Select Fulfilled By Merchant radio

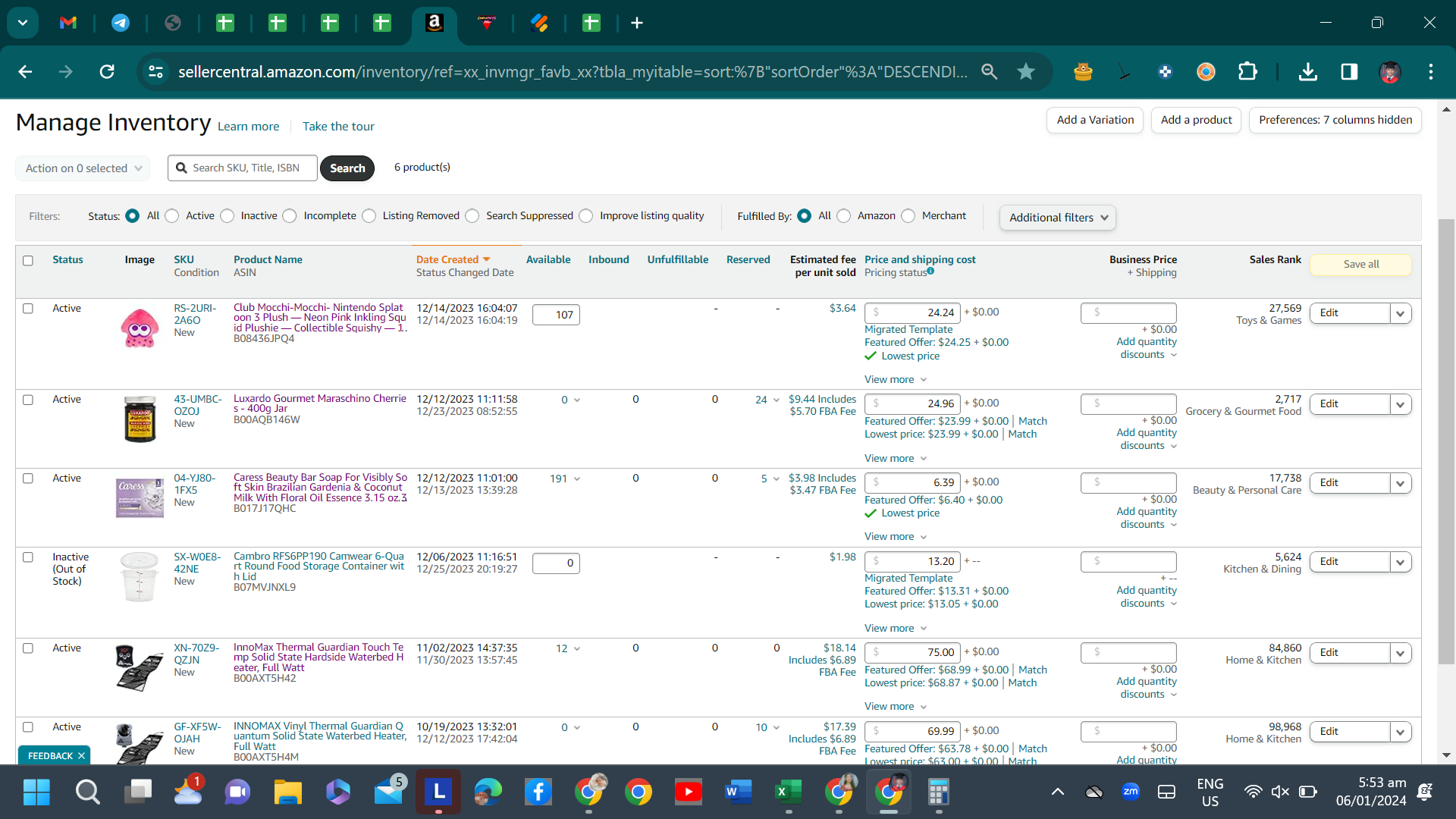coord(908,216)
